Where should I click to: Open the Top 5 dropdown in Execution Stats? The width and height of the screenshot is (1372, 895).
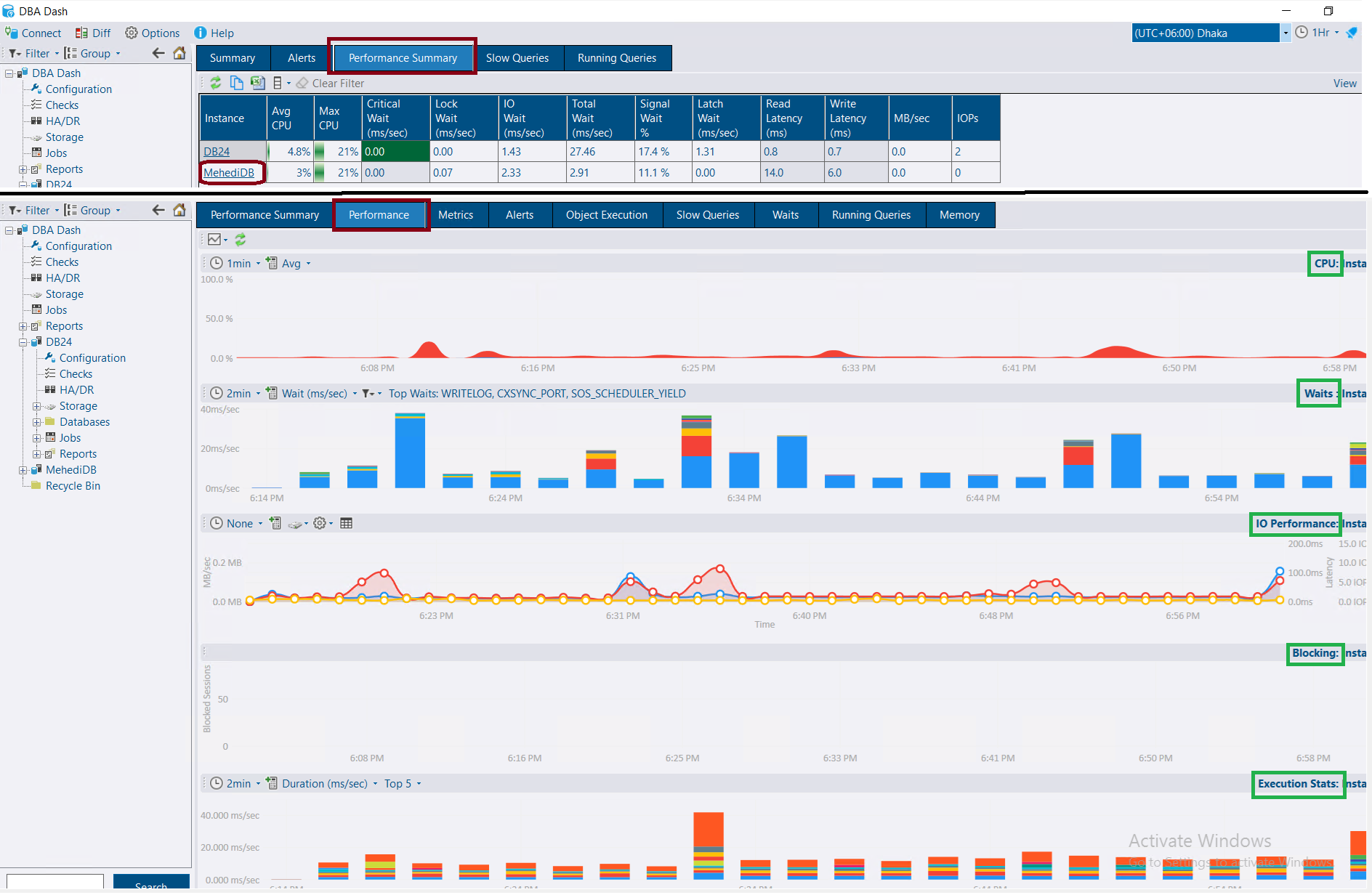403,783
